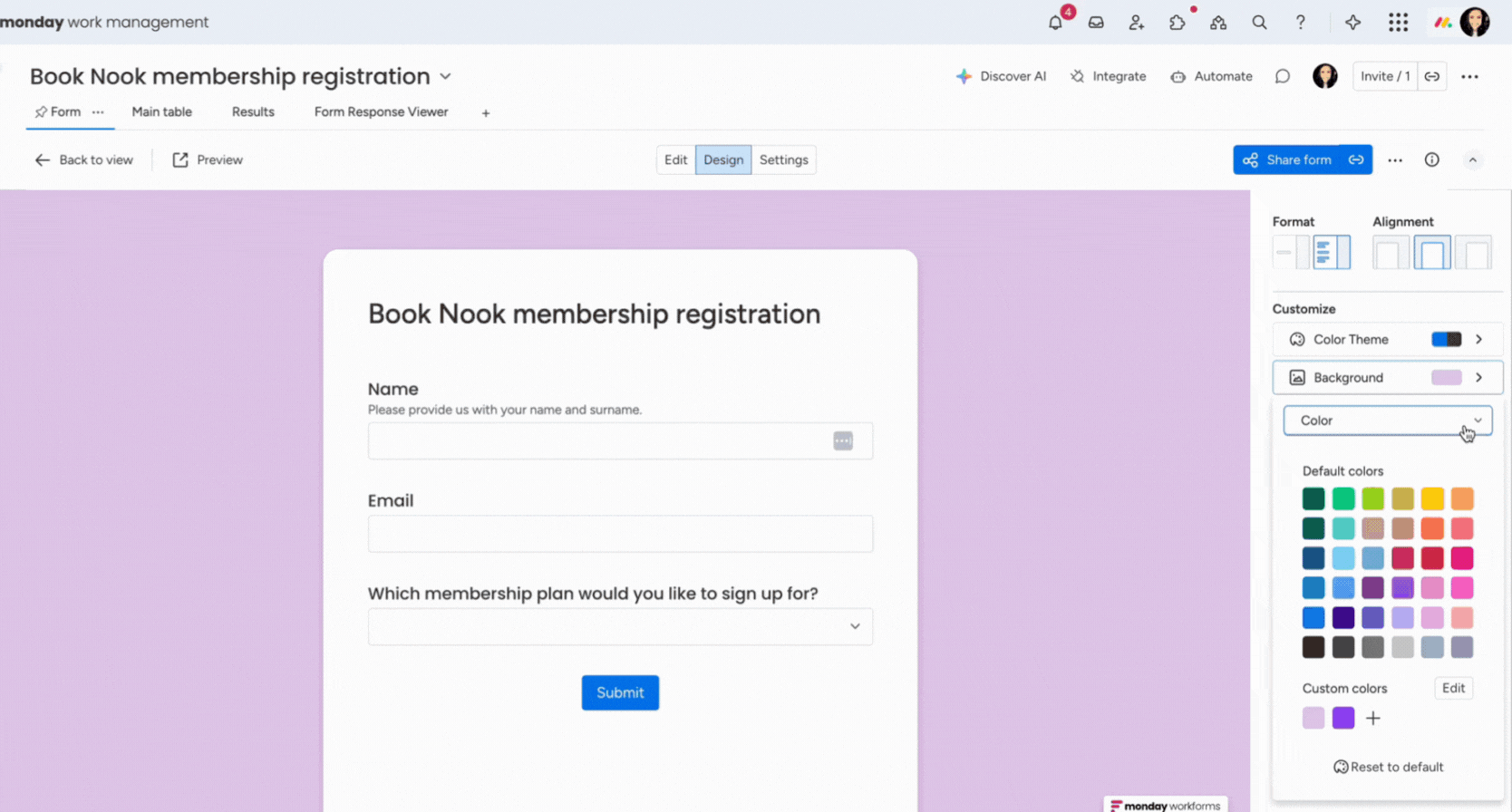Click Reset to default
The width and height of the screenshot is (1512, 812).
pyautogui.click(x=1388, y=767)
